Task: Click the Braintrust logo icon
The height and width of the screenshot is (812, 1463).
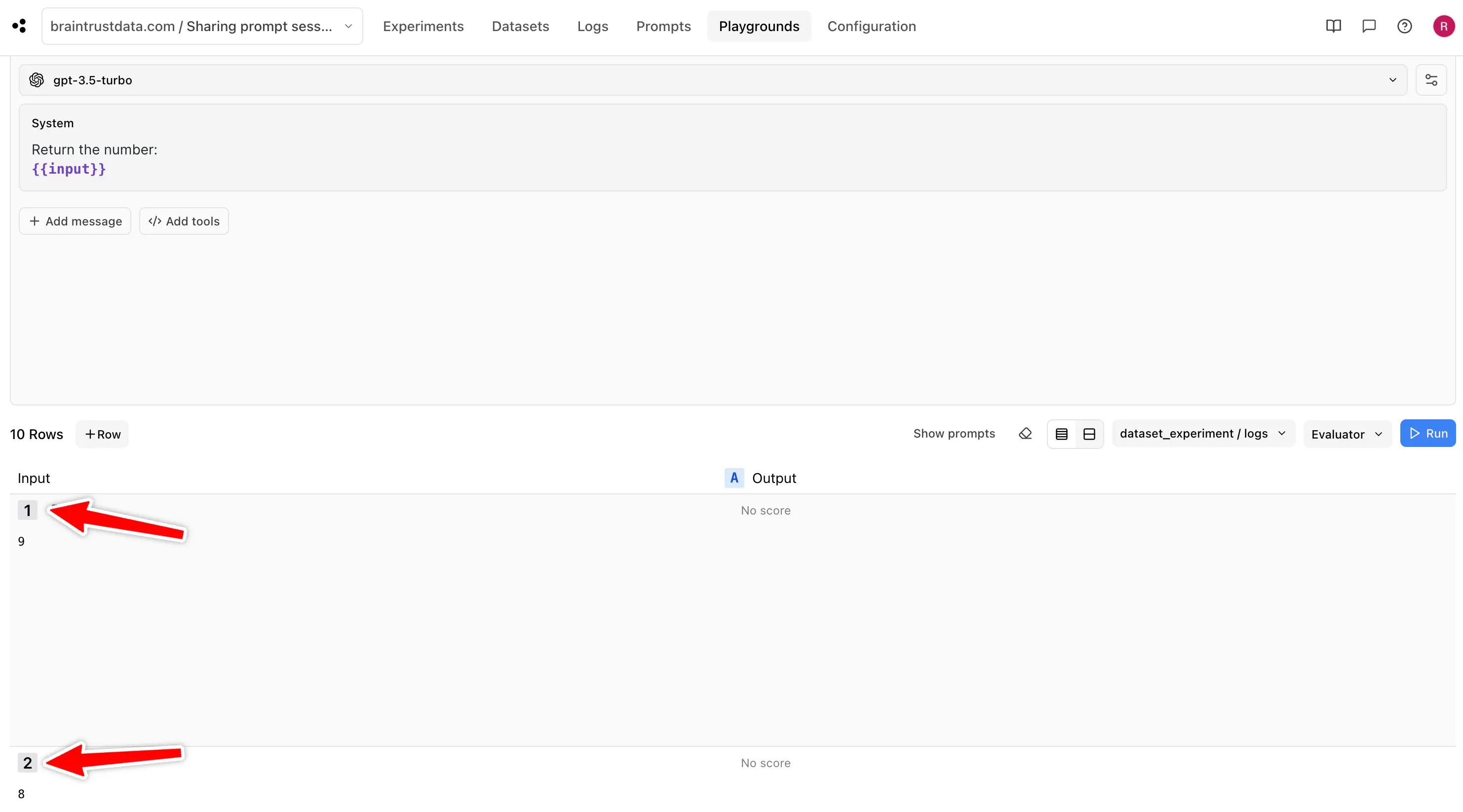Action: [x=19, y=26]
